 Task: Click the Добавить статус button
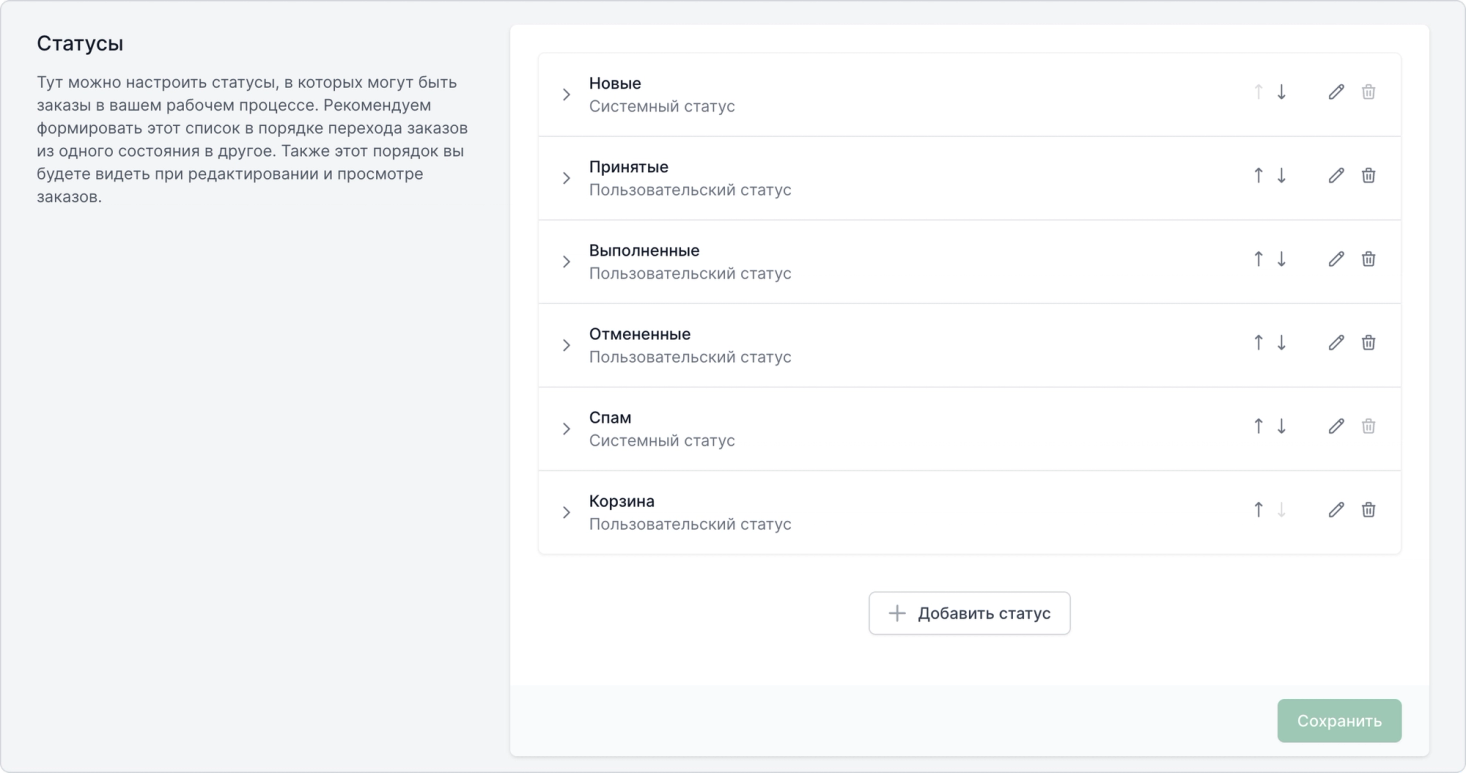coord(969,613)
